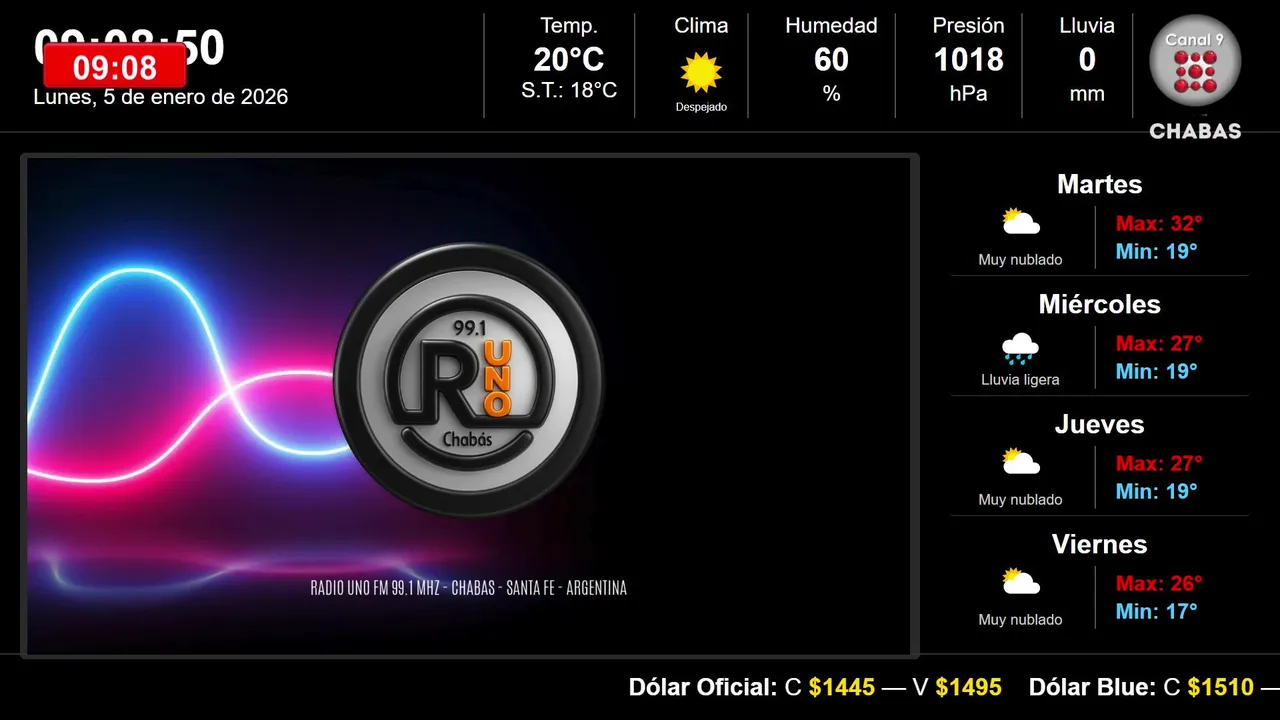Click the pressure value 1018

click(968, 60)
